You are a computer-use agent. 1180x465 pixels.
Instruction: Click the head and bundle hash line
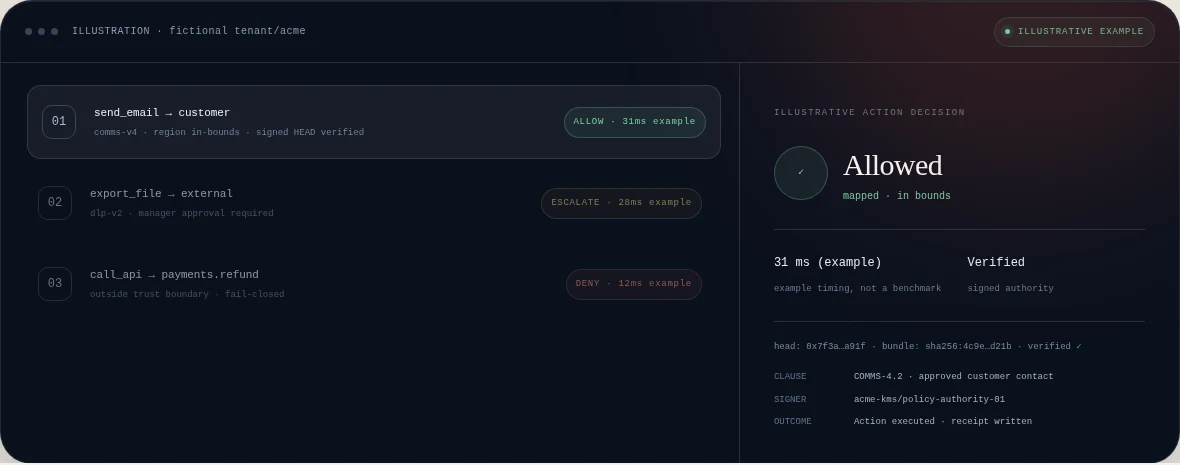pos(928,346)
